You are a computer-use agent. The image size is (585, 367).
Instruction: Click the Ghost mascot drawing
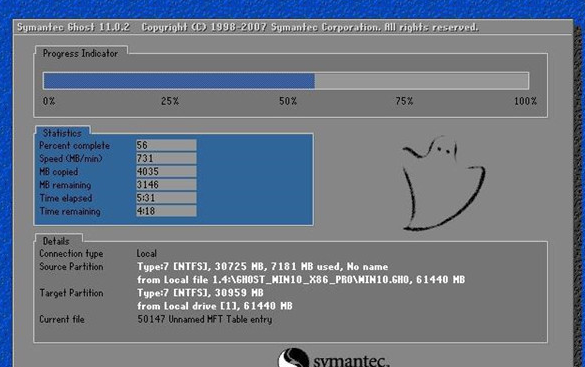[444, 183]
